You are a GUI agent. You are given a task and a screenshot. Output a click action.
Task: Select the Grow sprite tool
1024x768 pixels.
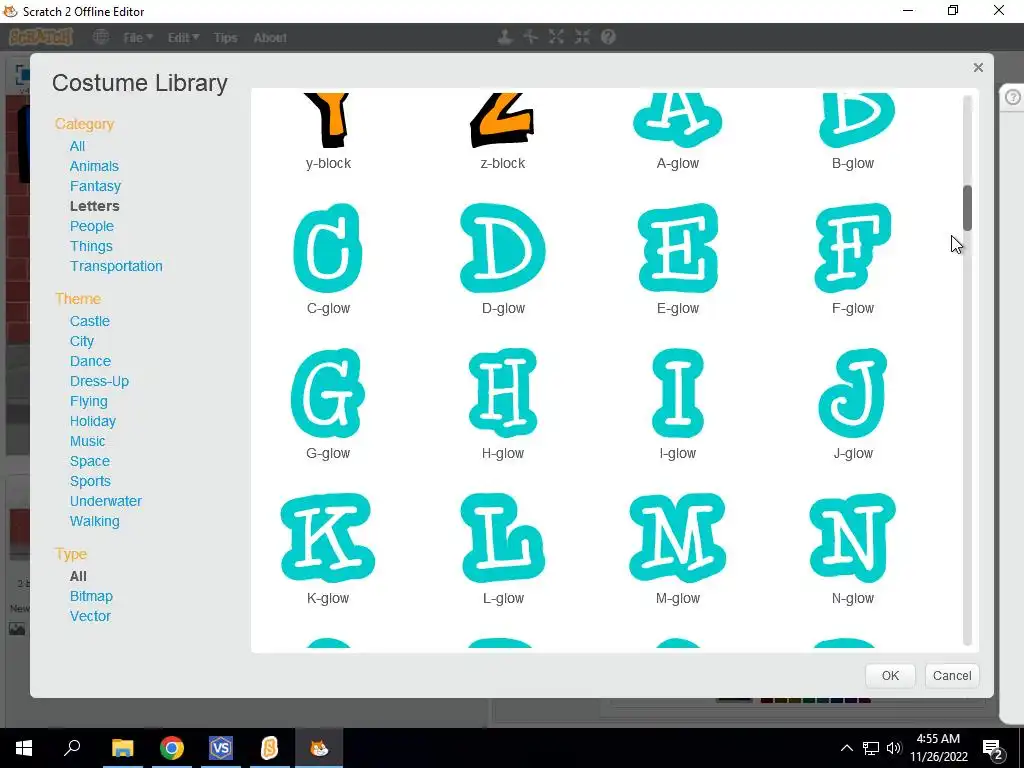(556, 37)
